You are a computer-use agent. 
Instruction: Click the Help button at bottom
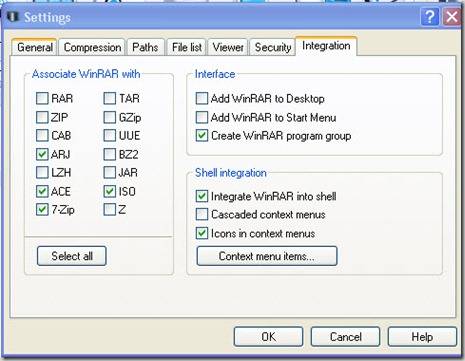click(422, 337)
